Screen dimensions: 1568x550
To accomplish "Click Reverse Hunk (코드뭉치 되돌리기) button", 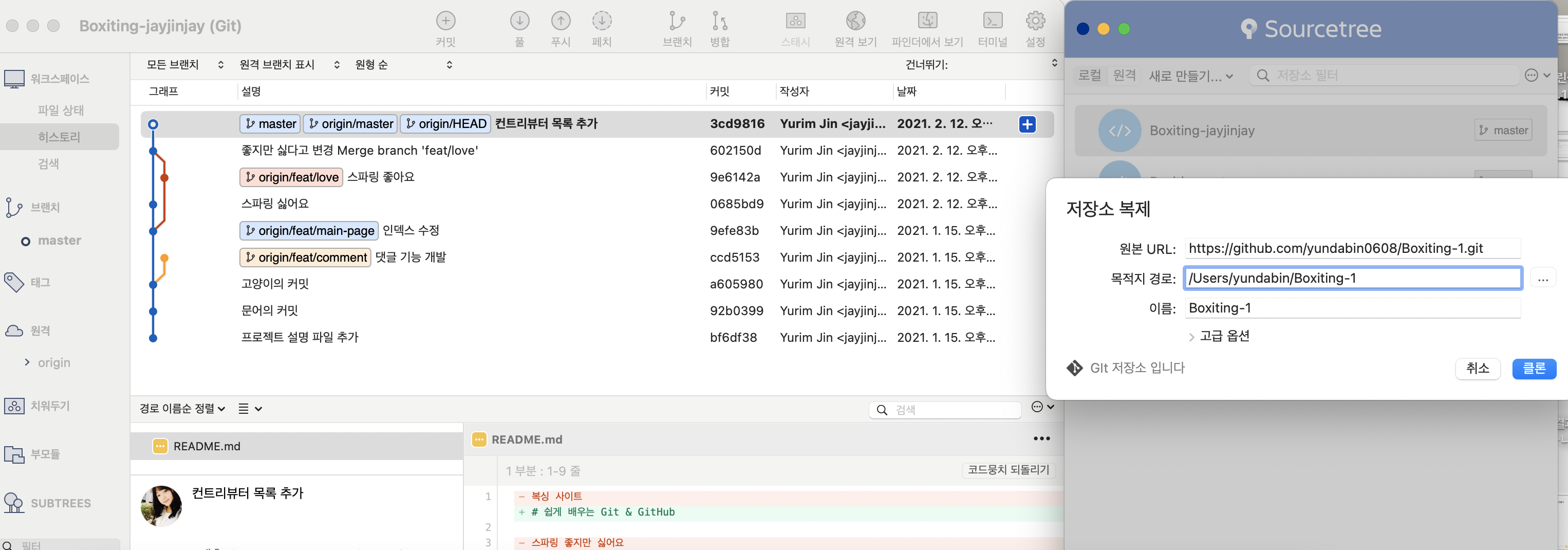I will 1008,470.
